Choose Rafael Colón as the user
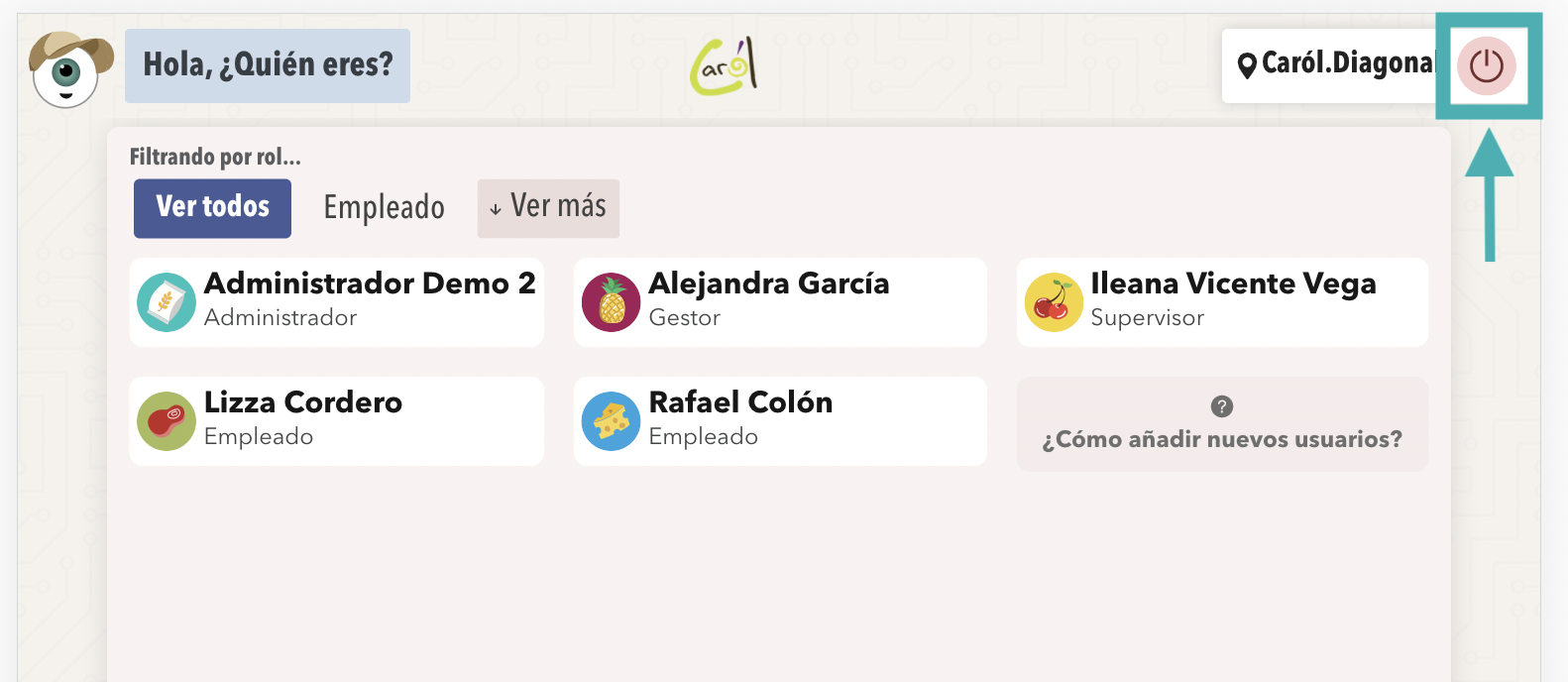The height and width of the screenshot is (682, 1568). (x=780, y=421)
